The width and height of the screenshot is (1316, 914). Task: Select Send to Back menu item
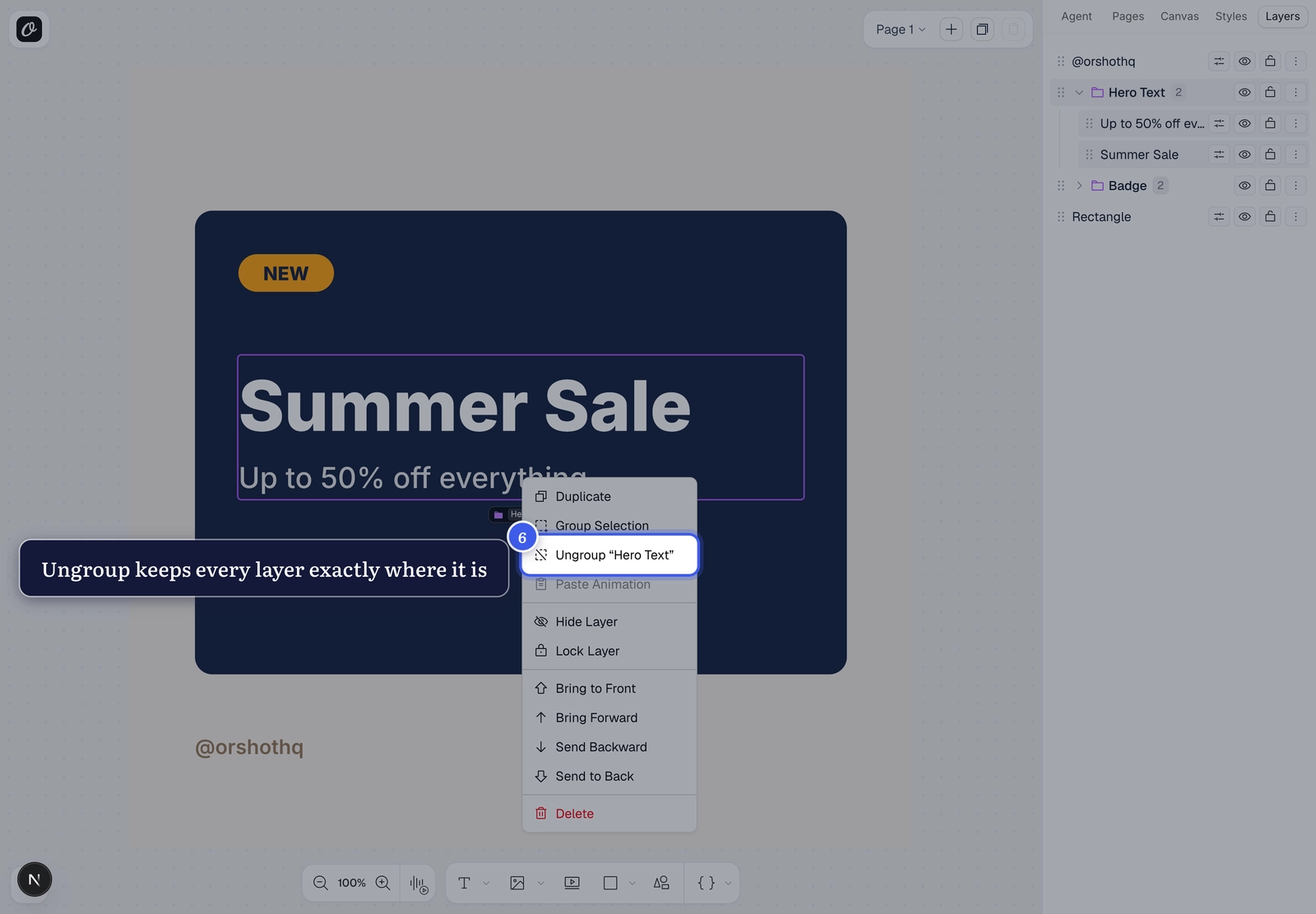point(609,777)
